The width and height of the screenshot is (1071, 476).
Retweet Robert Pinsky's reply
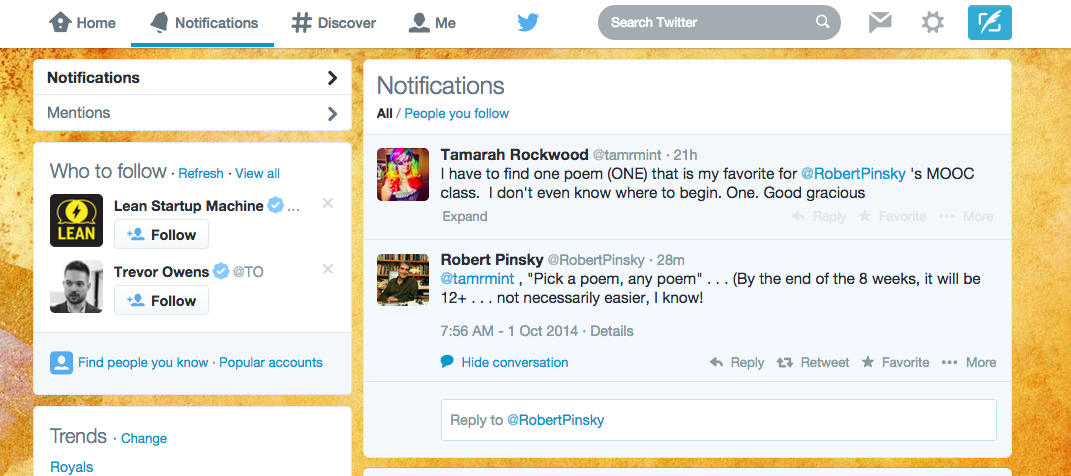pos(813,362)
